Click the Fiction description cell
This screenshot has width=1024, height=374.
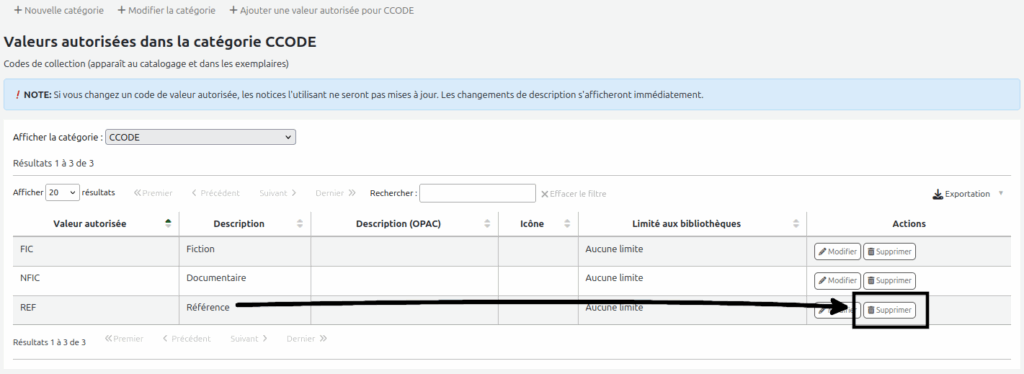click(245, 251)
